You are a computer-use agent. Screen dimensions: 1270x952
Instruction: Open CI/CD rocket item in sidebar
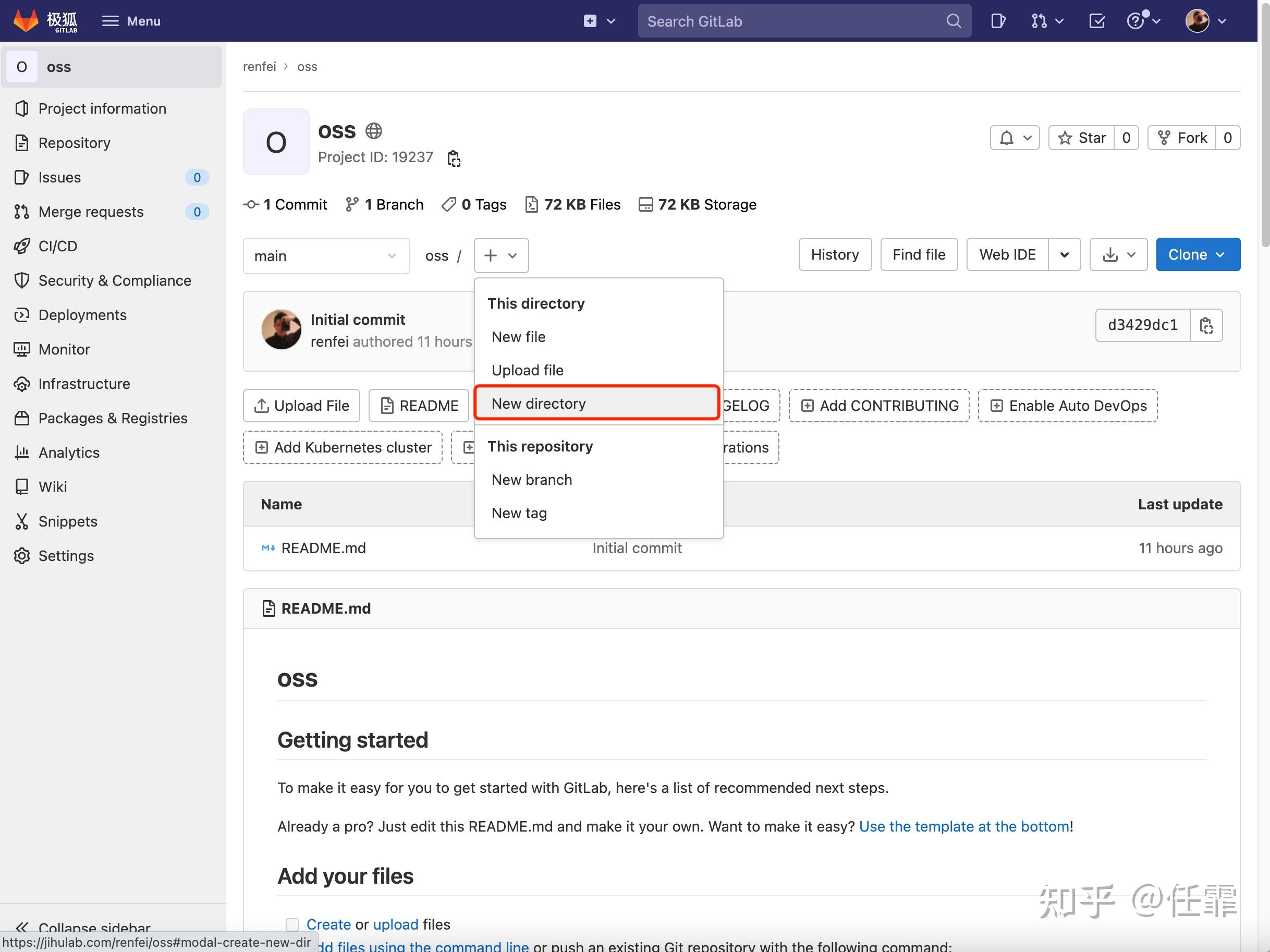coord(57,246)
